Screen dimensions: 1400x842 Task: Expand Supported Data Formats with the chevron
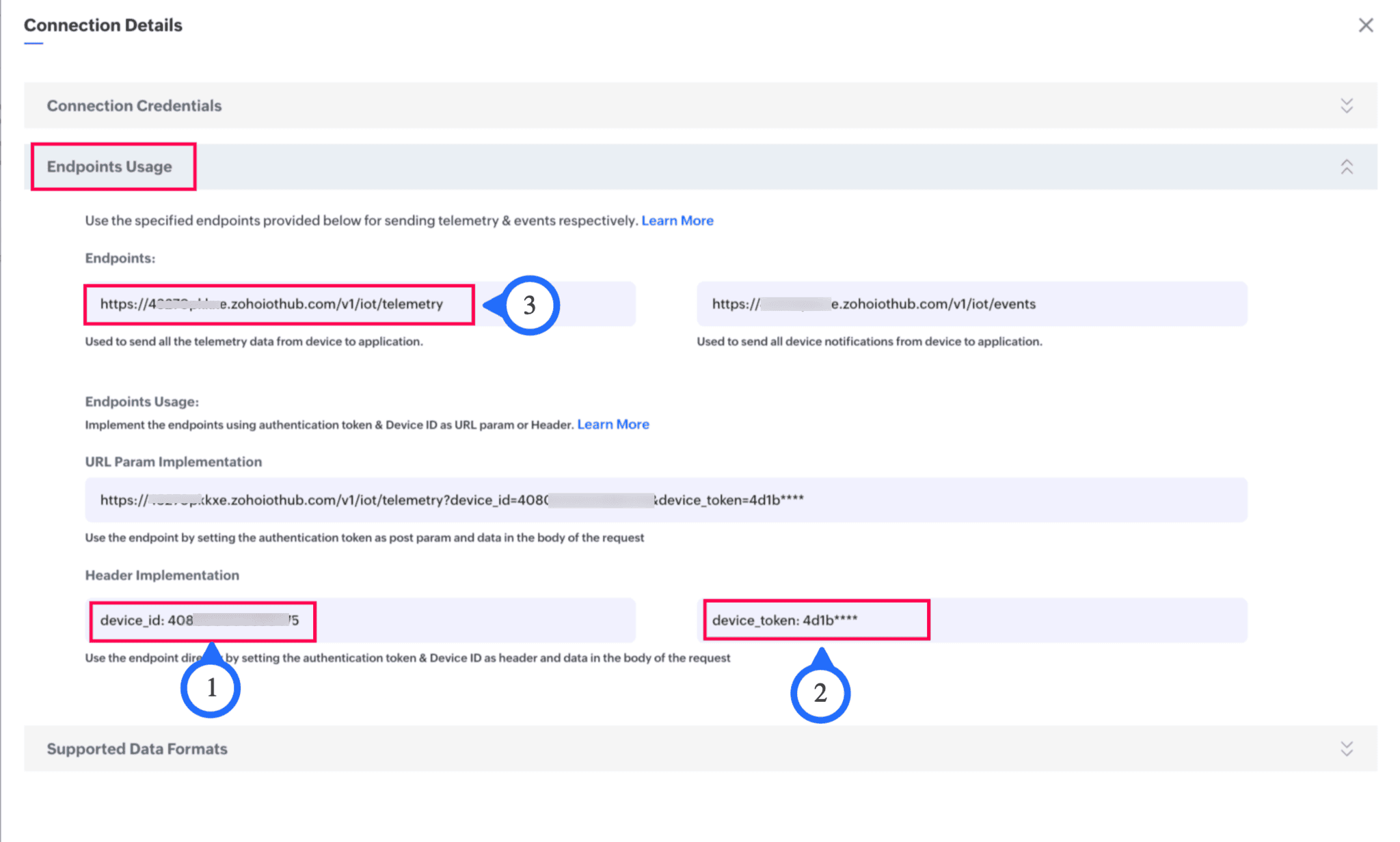pyautogui.click(x=1346, y=748)
